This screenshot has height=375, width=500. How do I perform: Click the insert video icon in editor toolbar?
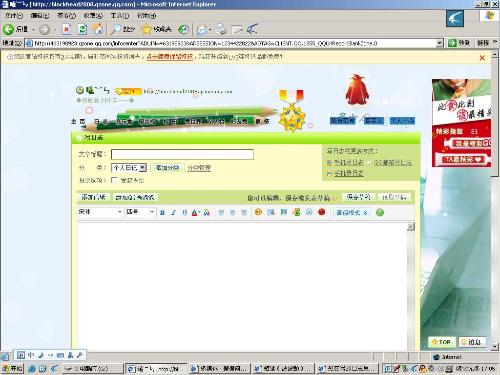(283, 212)
